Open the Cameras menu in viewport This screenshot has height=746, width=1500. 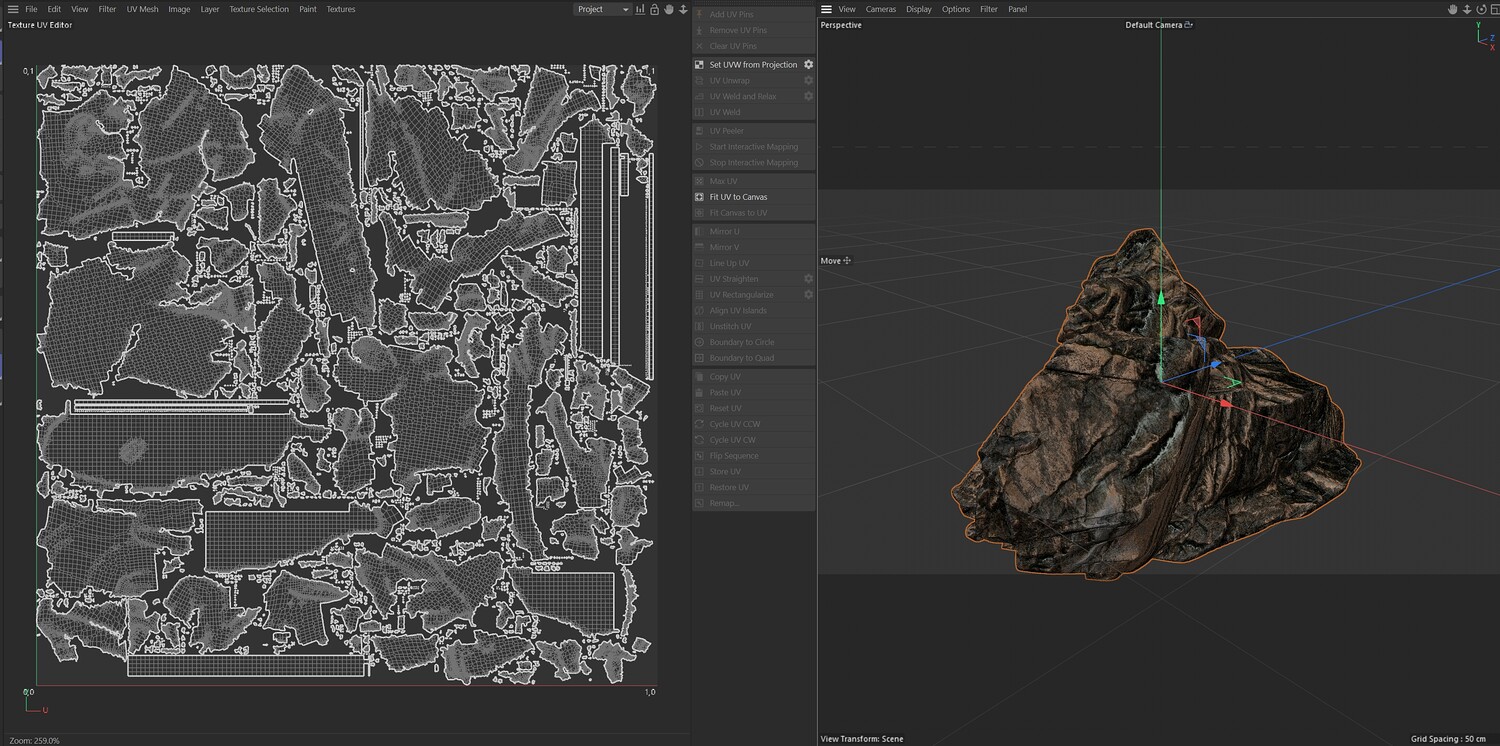click(x=881, y=9)
